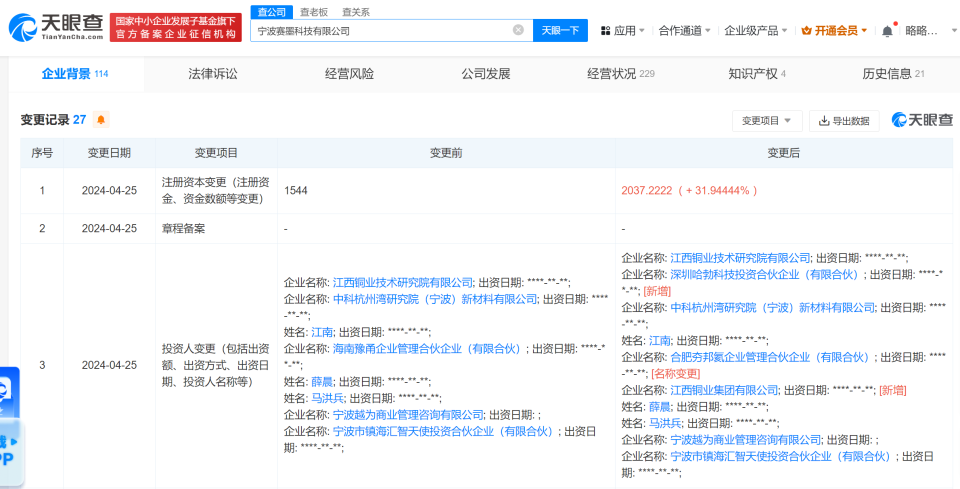Switch to the 企业背景 tab
The height and width of the screenshot is (489, 960).
(75, 74)
